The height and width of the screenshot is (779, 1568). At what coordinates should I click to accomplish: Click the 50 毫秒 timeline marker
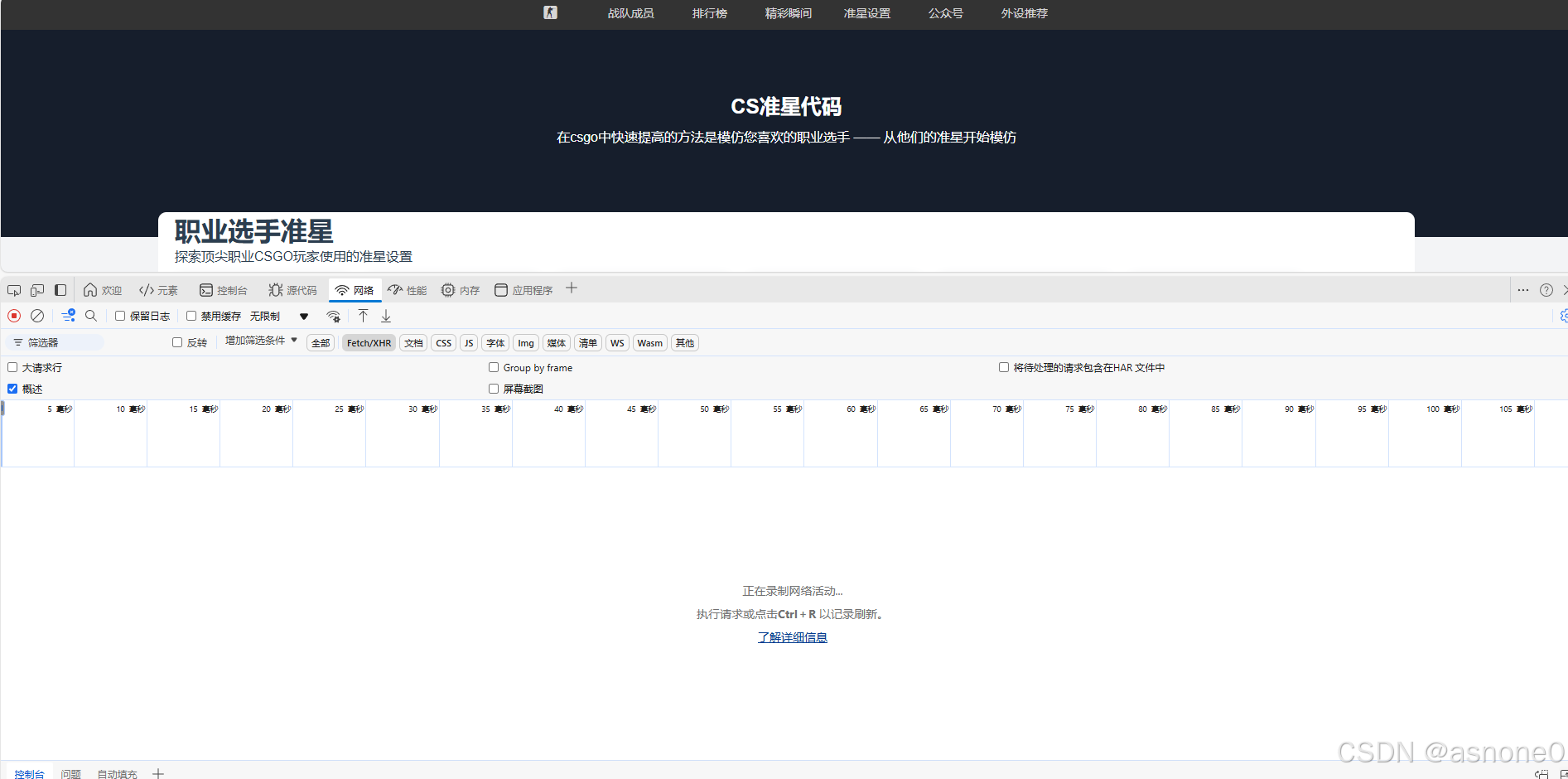pos(714,409)
